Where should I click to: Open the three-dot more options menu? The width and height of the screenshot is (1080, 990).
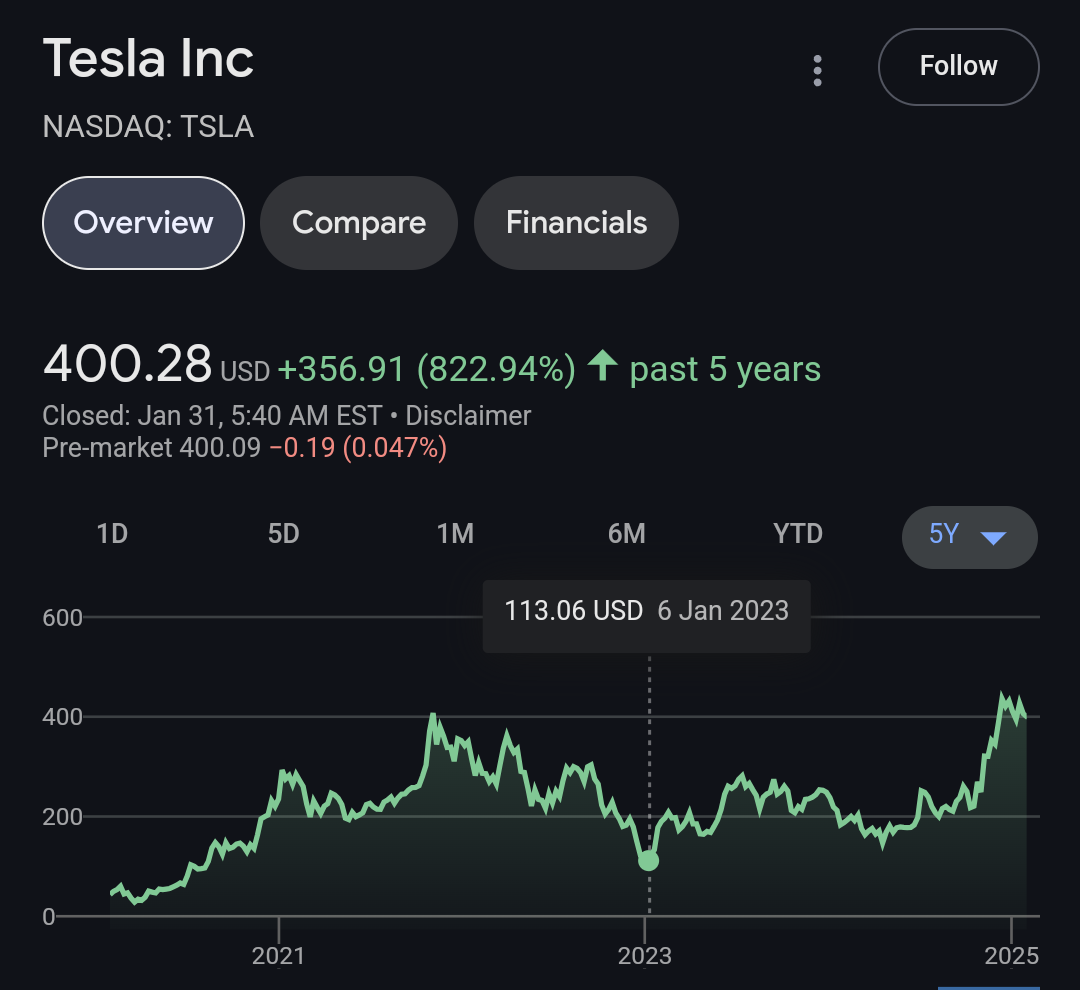coord(818,70)
